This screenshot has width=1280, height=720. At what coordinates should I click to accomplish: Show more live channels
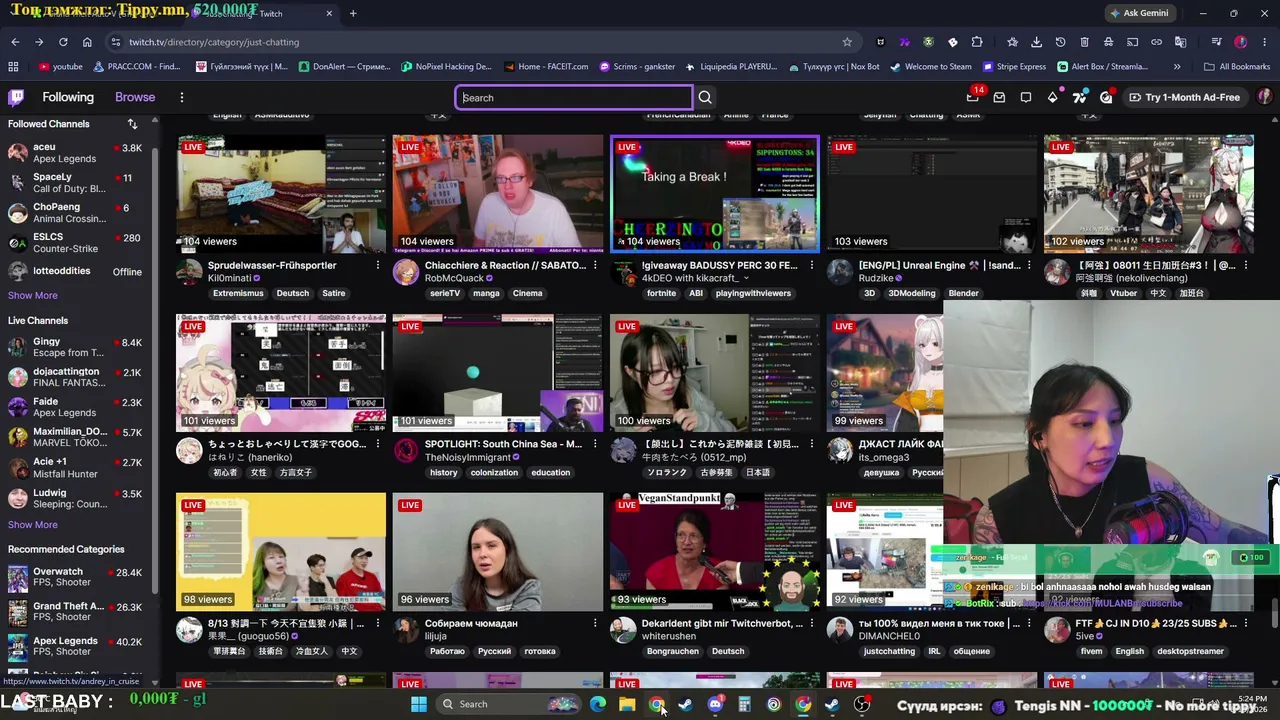click(33, 524)
